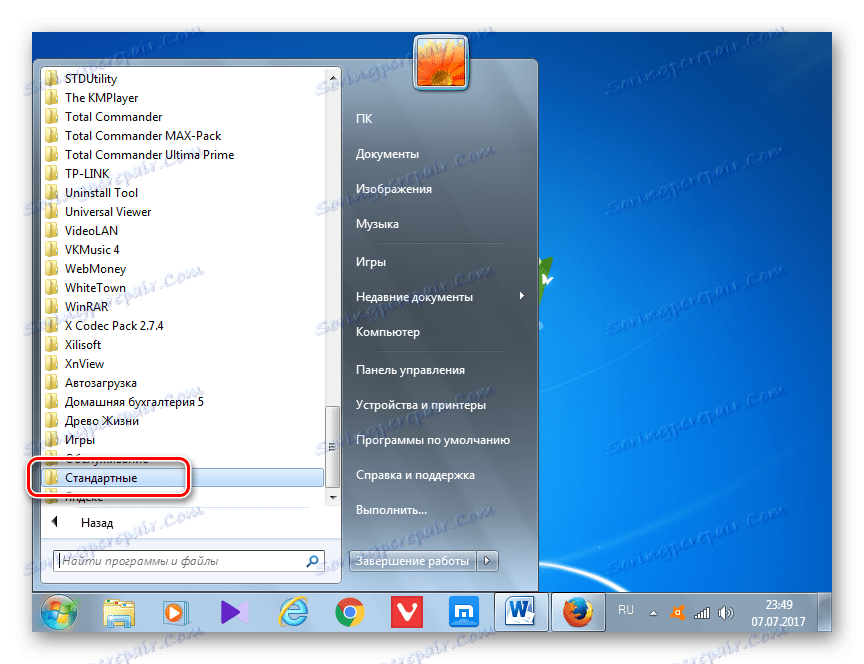Open Internet Explorer from the taskbar
864x664 pixels.
(x=293, y=611)
